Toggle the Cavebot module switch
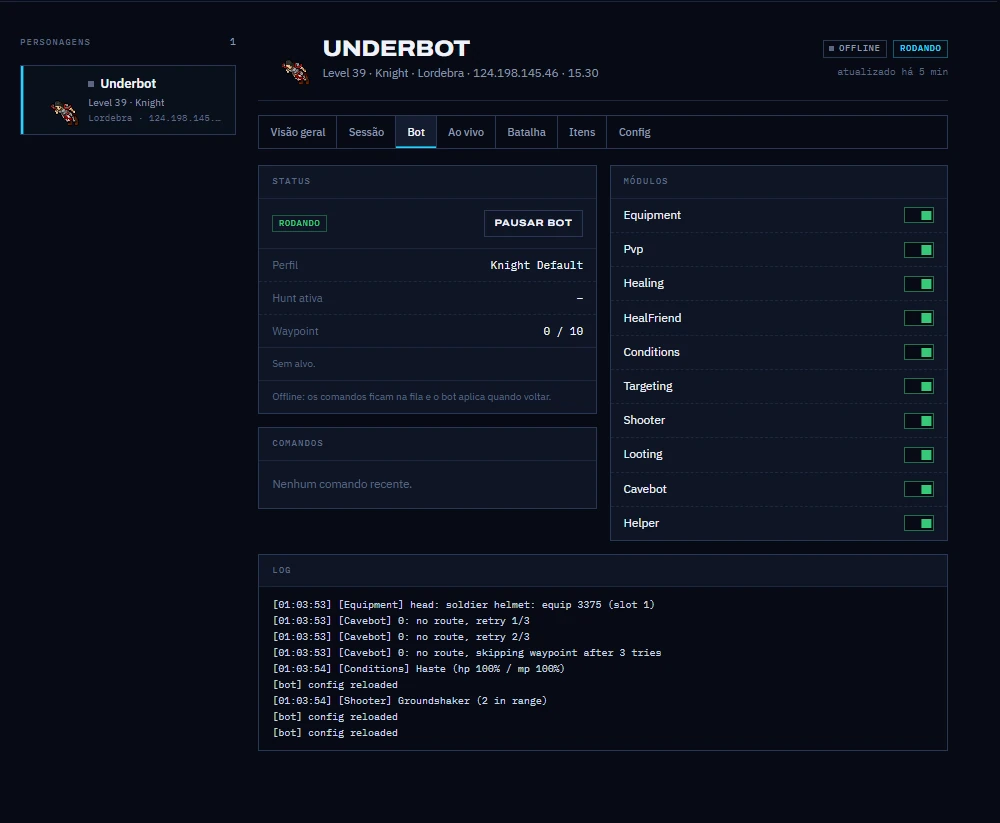 click(919, 489)
